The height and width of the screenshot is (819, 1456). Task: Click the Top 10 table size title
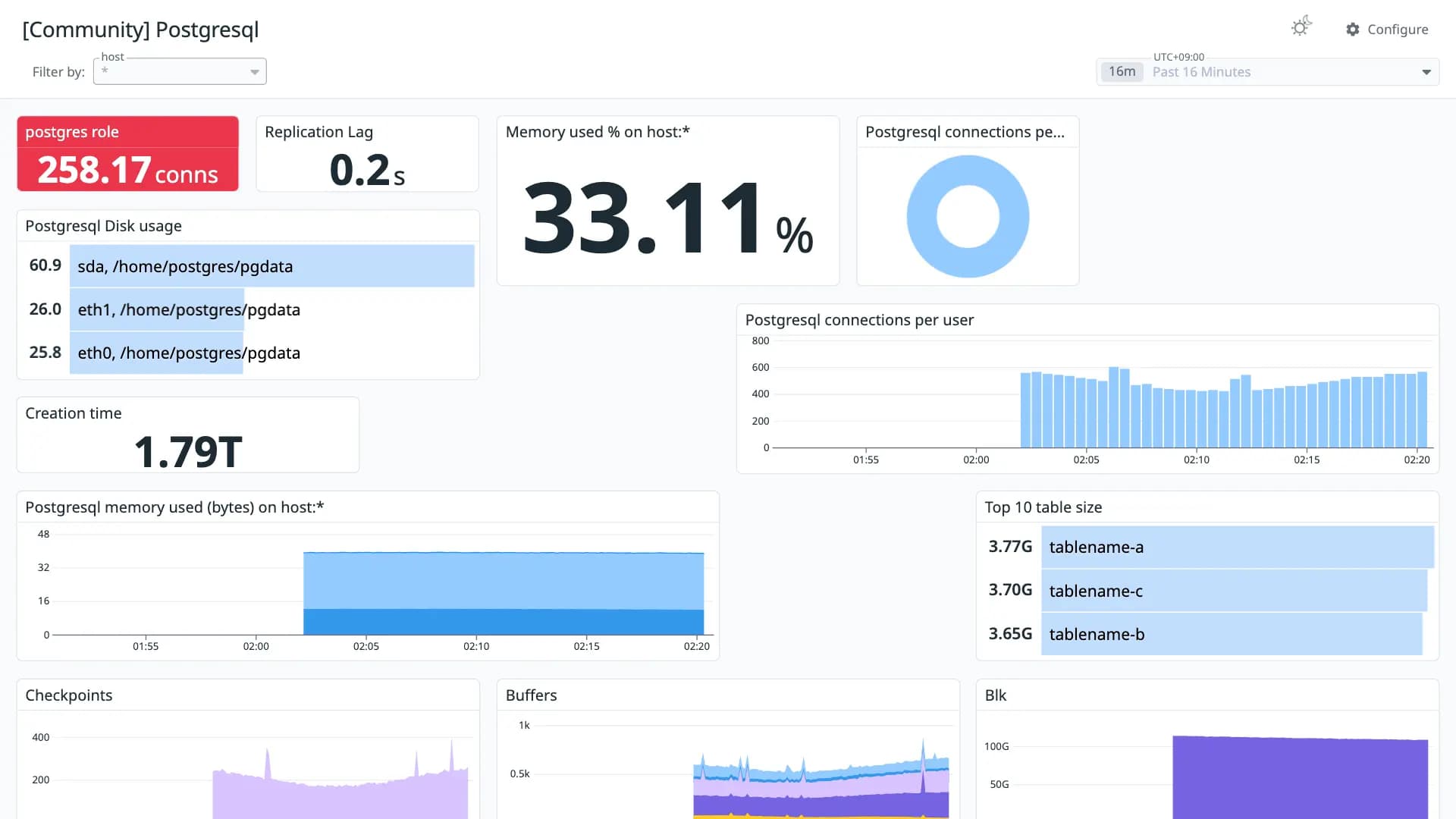(1043, 507)
